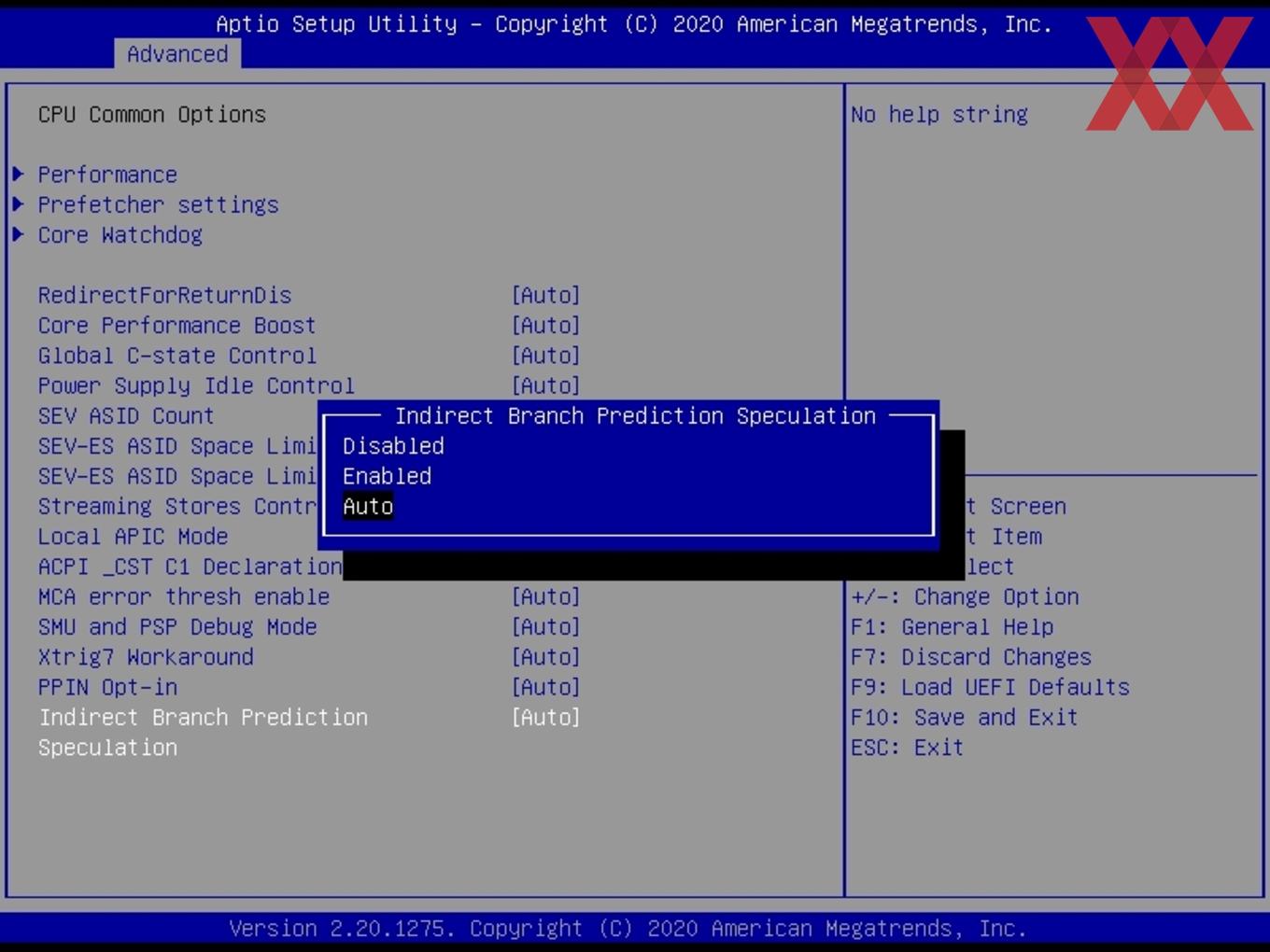Open the RedirectForReturnDis [Auto] value
The height and width of the screenshot is (952, 1270).
click(546, 295)
